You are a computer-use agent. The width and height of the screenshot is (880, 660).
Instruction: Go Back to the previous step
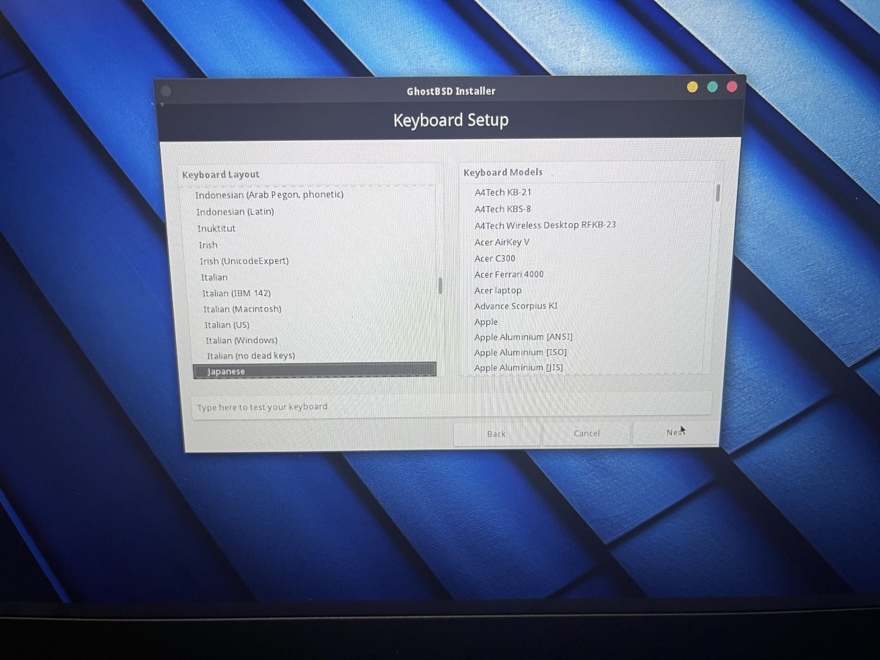coord(496,433)
